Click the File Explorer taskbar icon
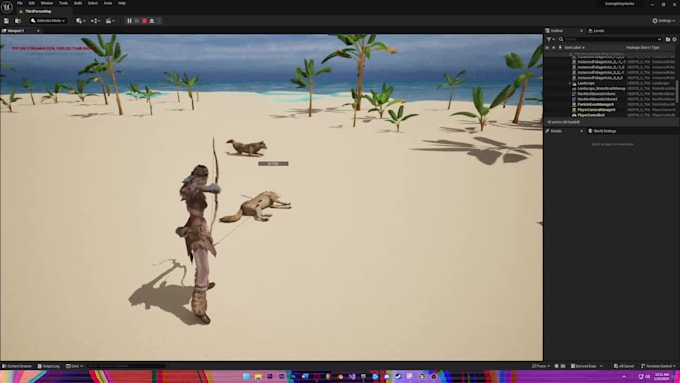Viewport: 680px width, 383px height. pyautogui.click(x=258, y=376)
